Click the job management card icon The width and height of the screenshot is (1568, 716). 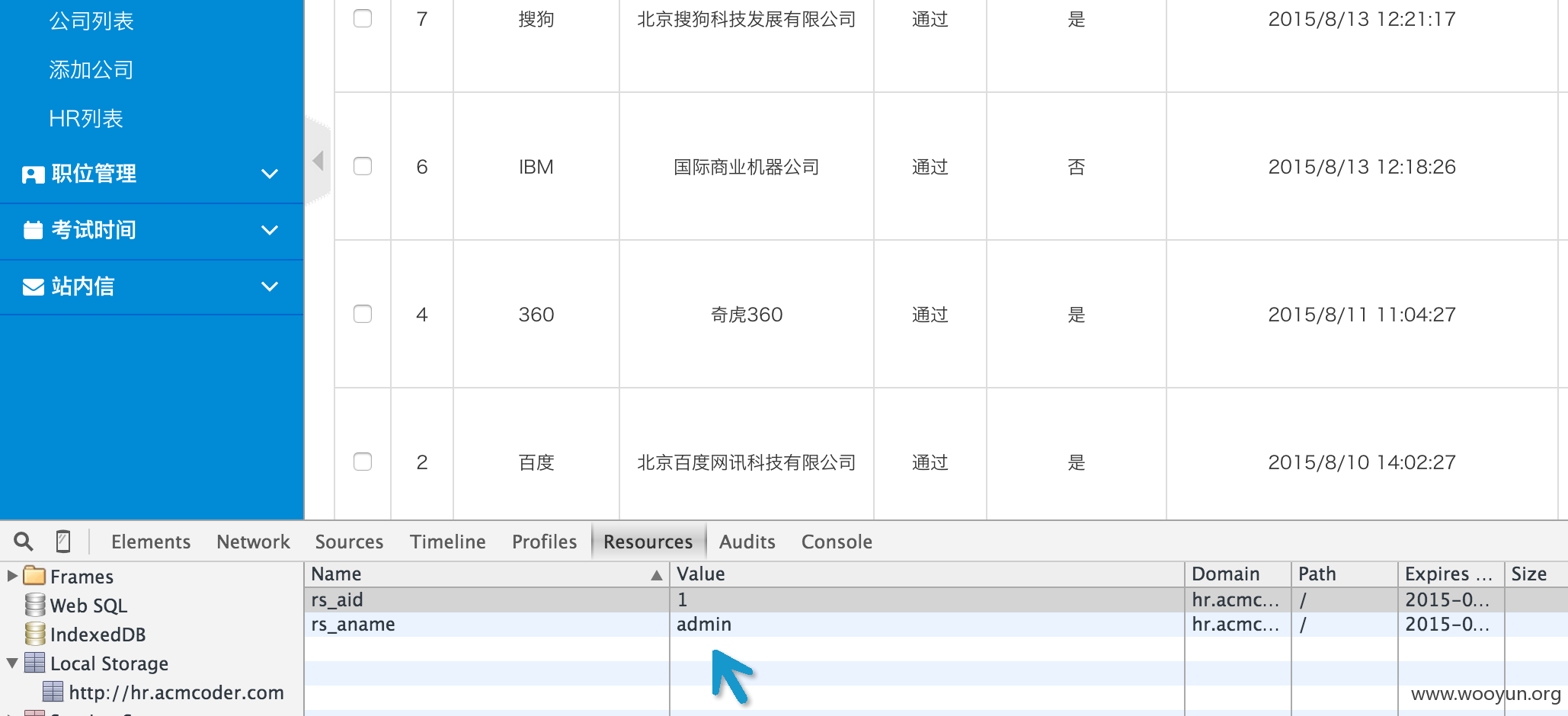coord(33,174)
